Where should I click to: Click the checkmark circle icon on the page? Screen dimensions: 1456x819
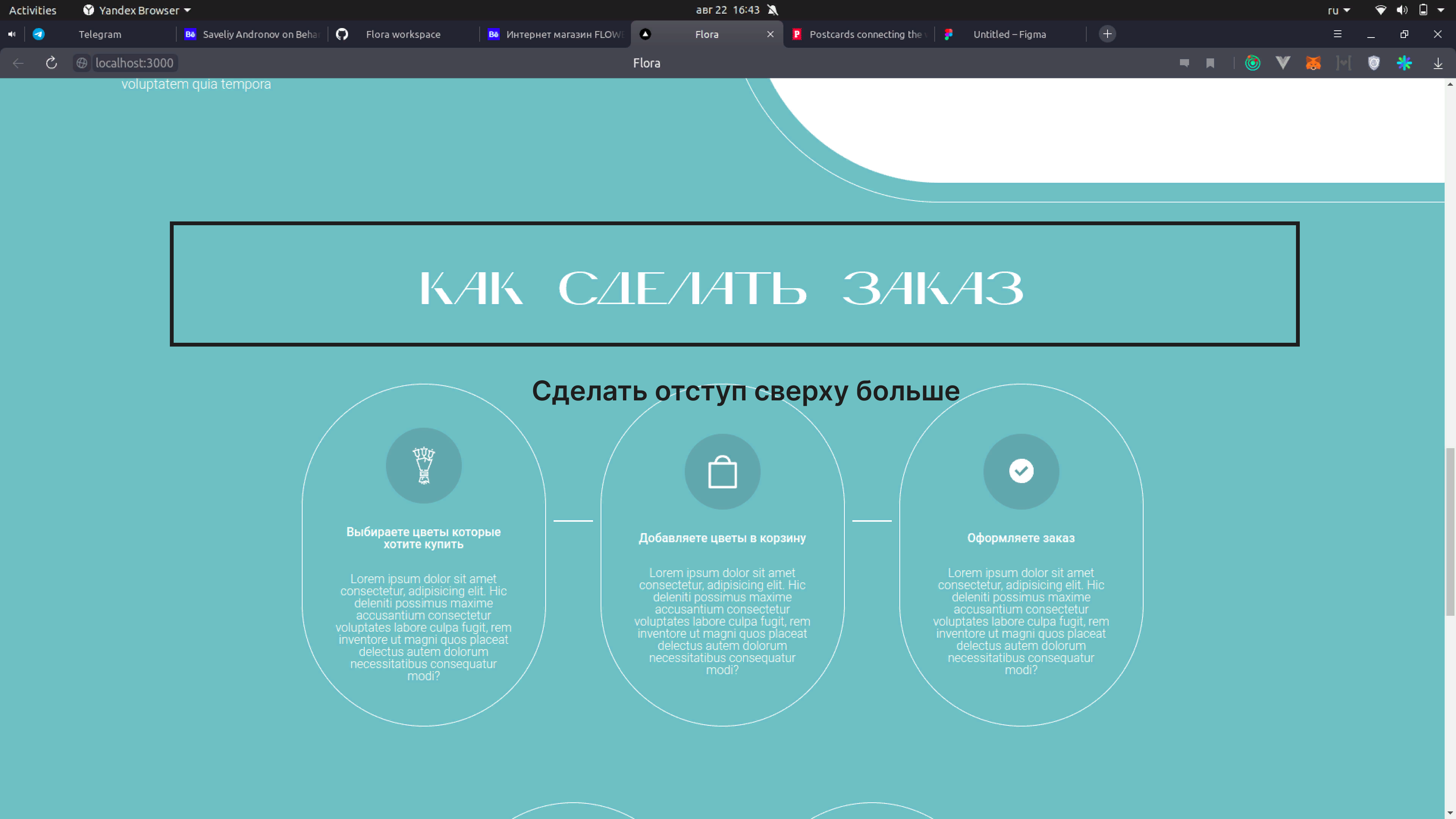(x=1021, y=471)
